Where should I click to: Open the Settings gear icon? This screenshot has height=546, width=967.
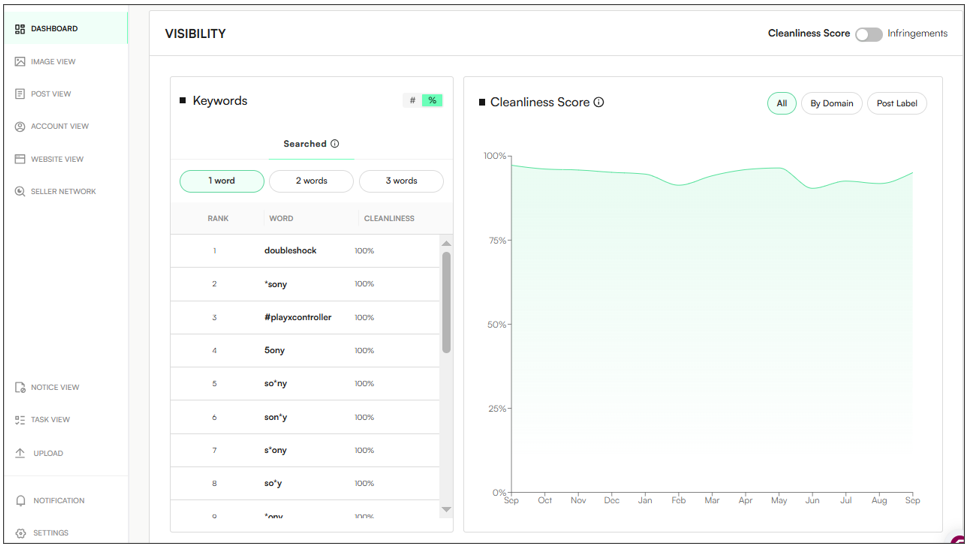point(20,533)
